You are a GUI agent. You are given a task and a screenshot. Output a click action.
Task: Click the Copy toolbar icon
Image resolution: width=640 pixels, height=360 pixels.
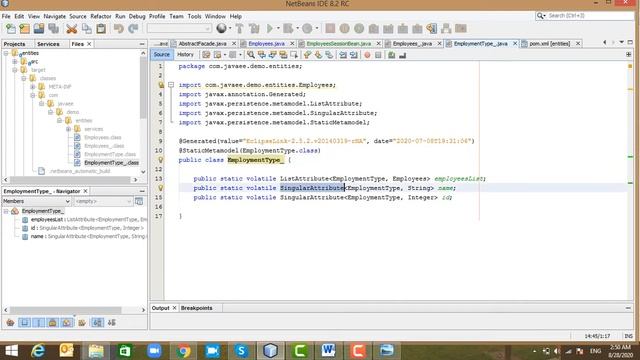click(x=87, y=29)
